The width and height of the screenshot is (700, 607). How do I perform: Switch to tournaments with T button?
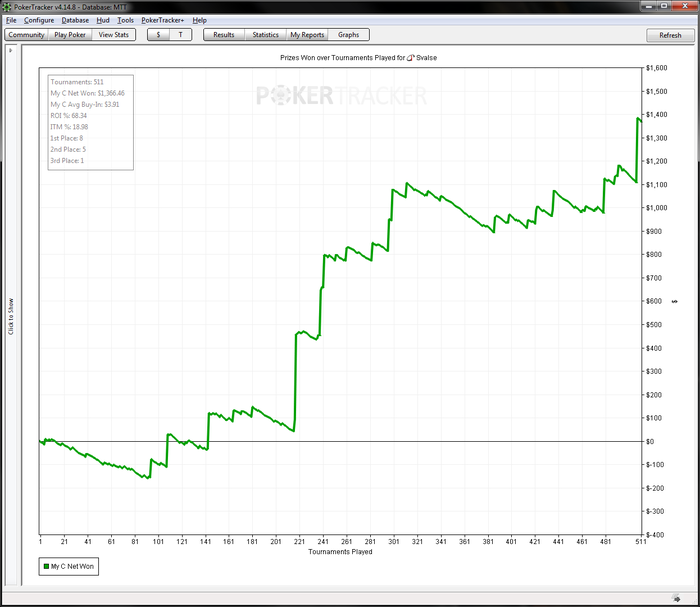[x=180, y=35]
